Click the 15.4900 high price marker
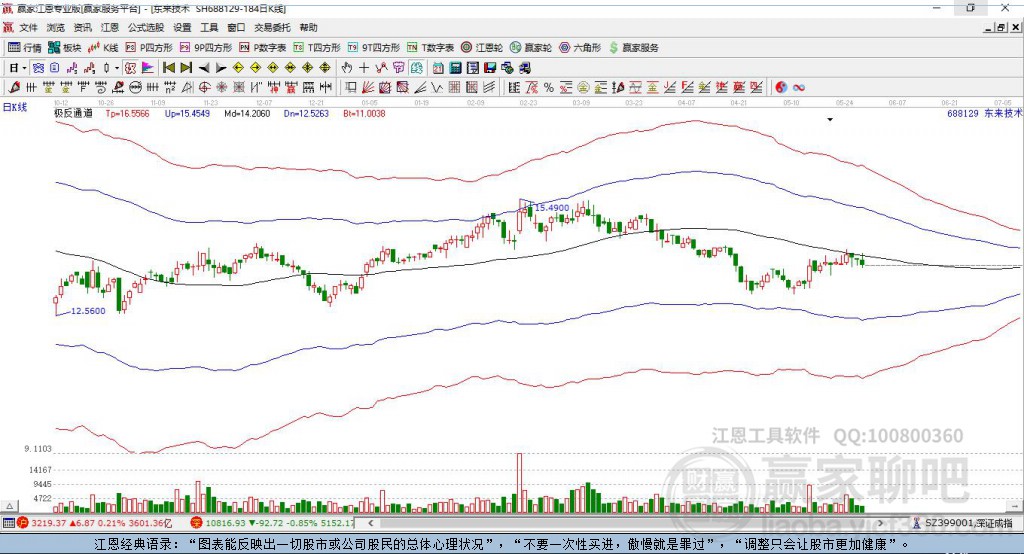This screenshot has height=554, width=1024. [552, 208]
